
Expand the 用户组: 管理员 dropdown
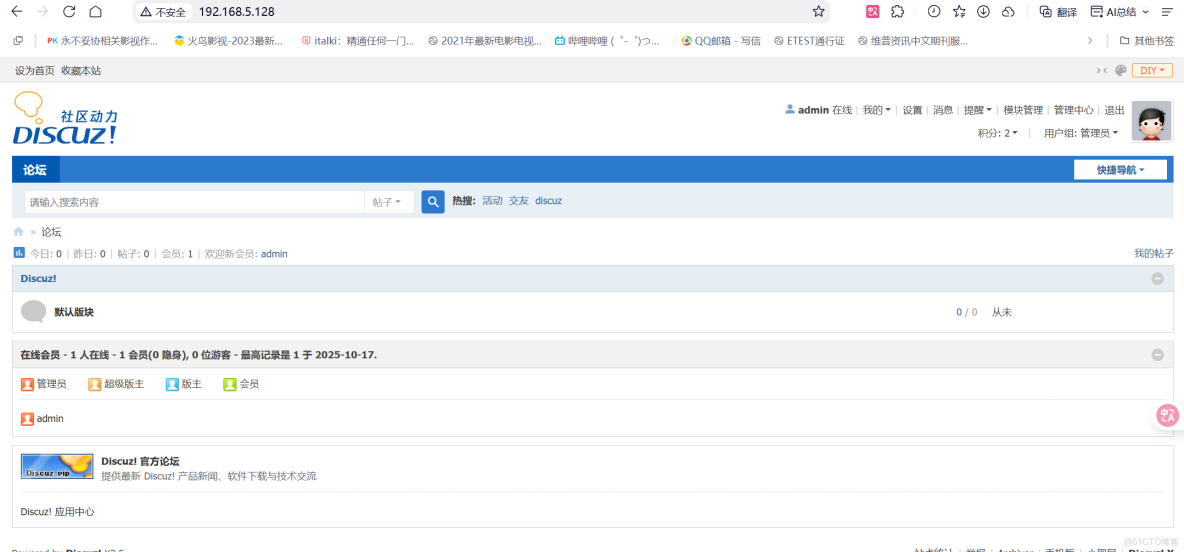click(1081, 133)
